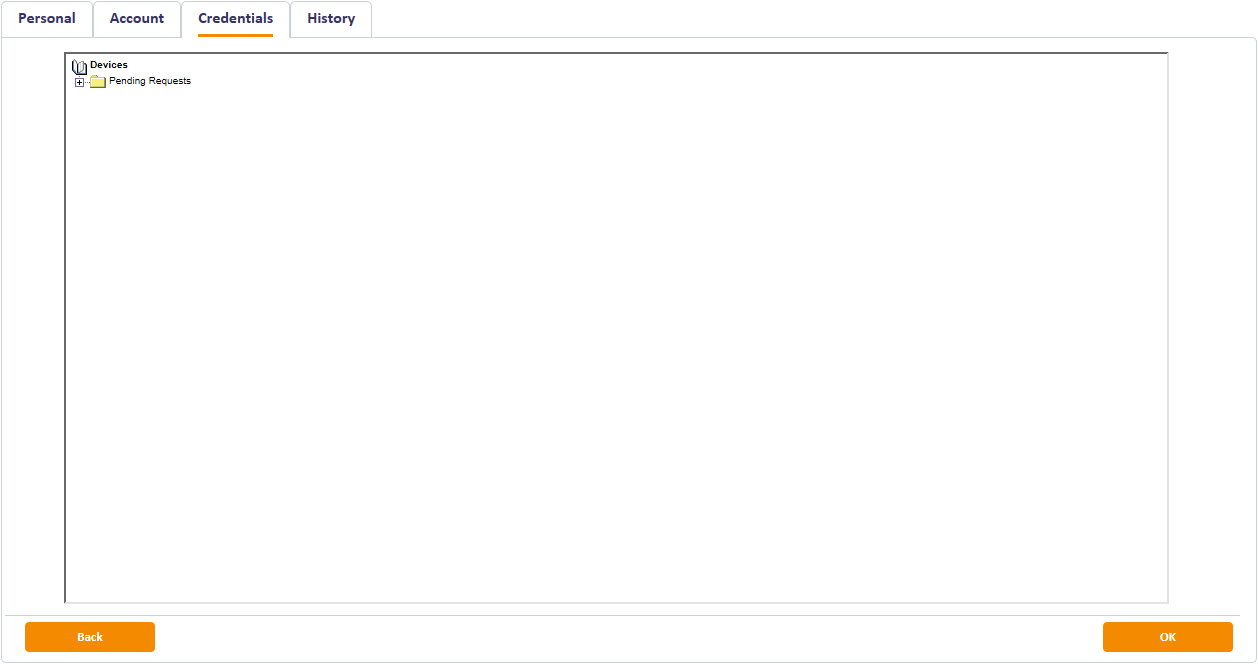The image size is (1258, 664).
Task: View Personal details tab
Action: [47, 19]
